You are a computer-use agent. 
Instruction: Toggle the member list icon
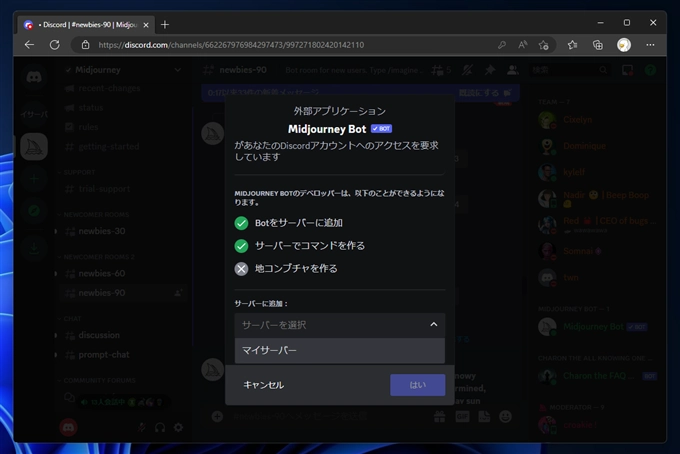[x=512, y=70]
